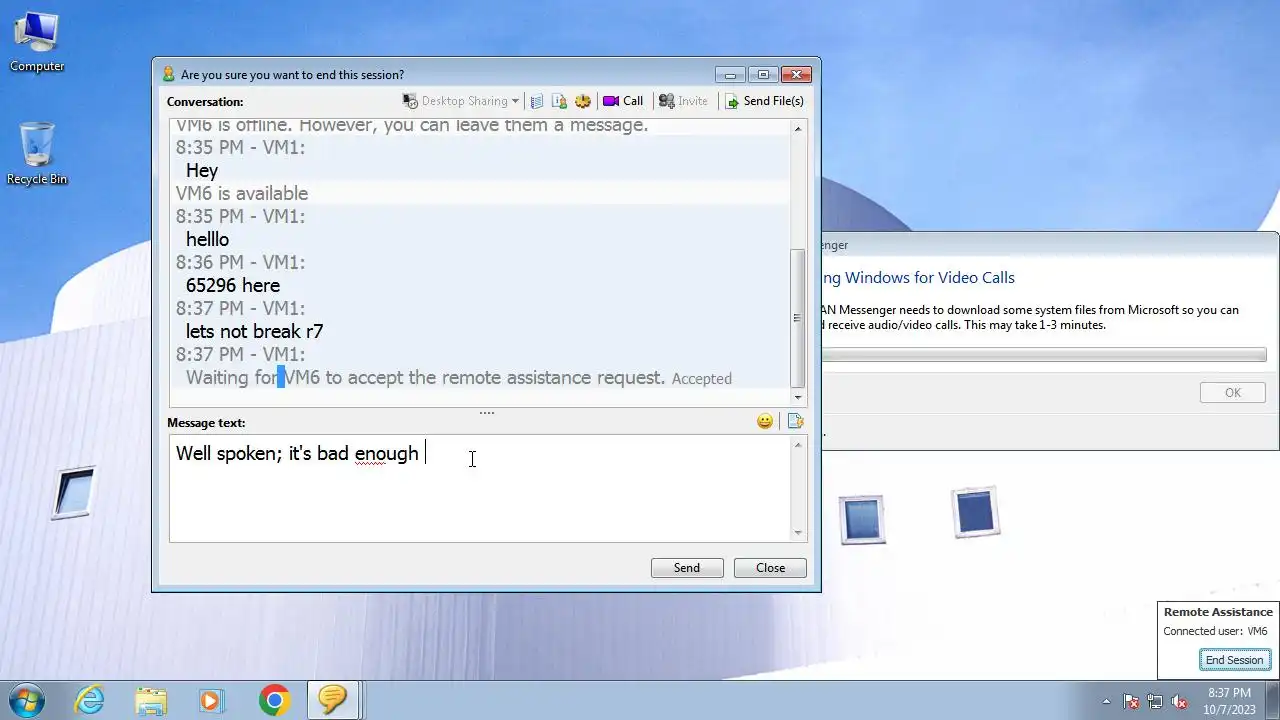Click the Close button below the message box
Viewport: 1280px width, 720px height.
[x=770, y=568]
